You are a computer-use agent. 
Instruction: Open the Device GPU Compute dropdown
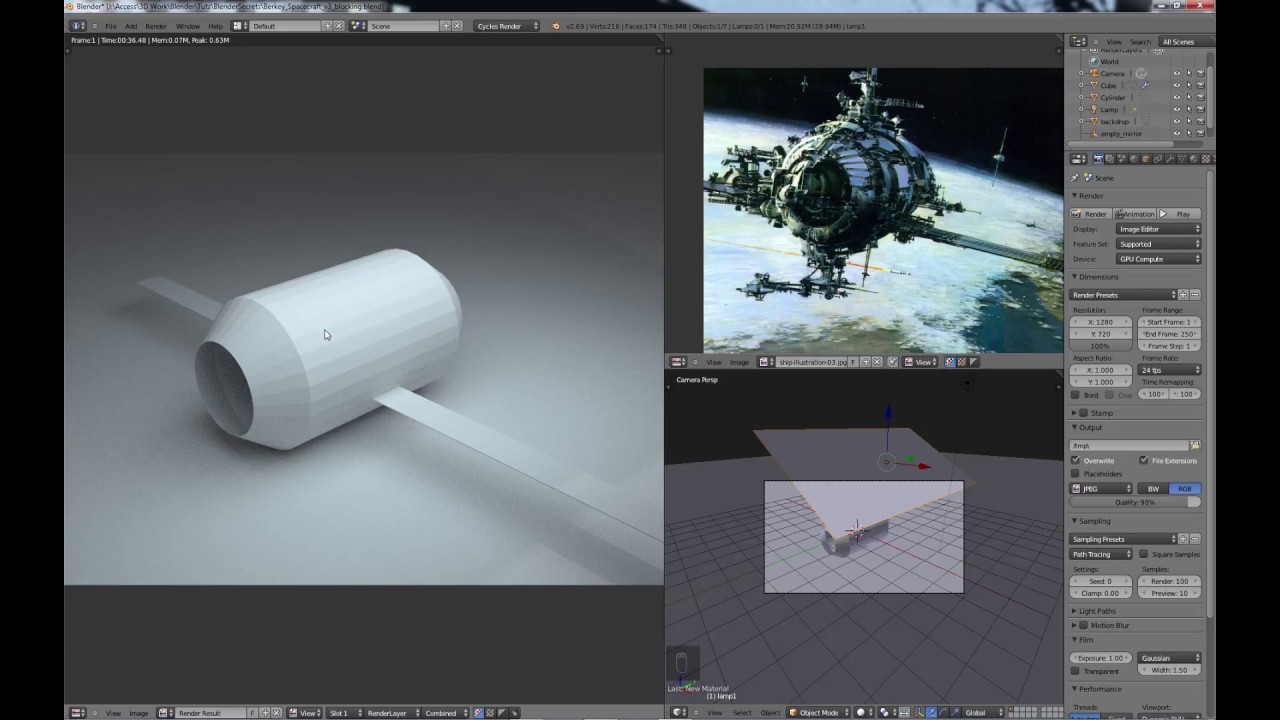click(1158, 259)
